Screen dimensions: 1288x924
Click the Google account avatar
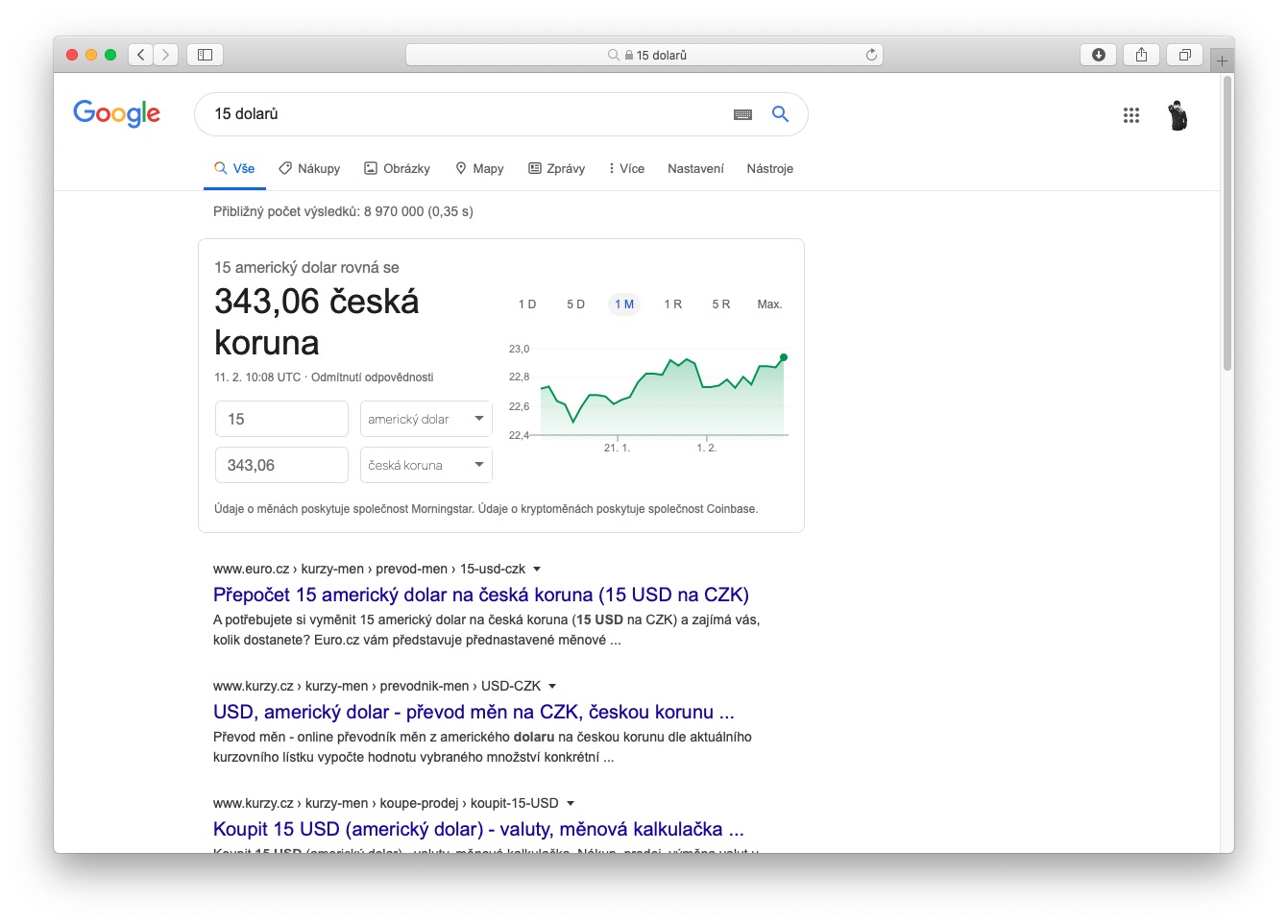pyautogui.click(x=1178, y=115)
